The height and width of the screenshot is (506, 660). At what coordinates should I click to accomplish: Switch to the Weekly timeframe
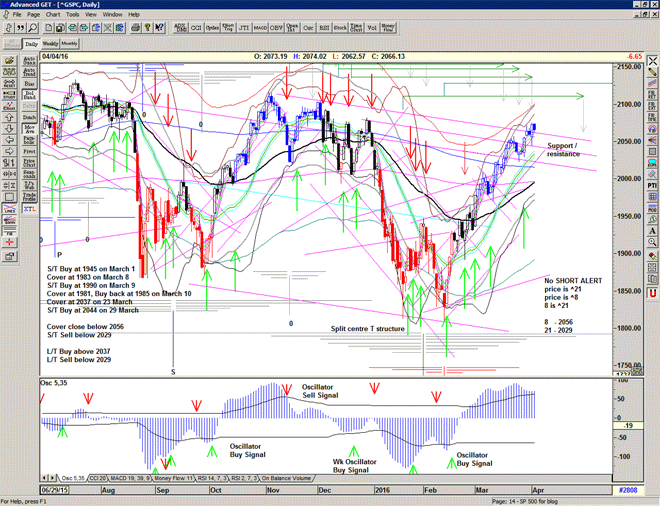pos(50,45)
